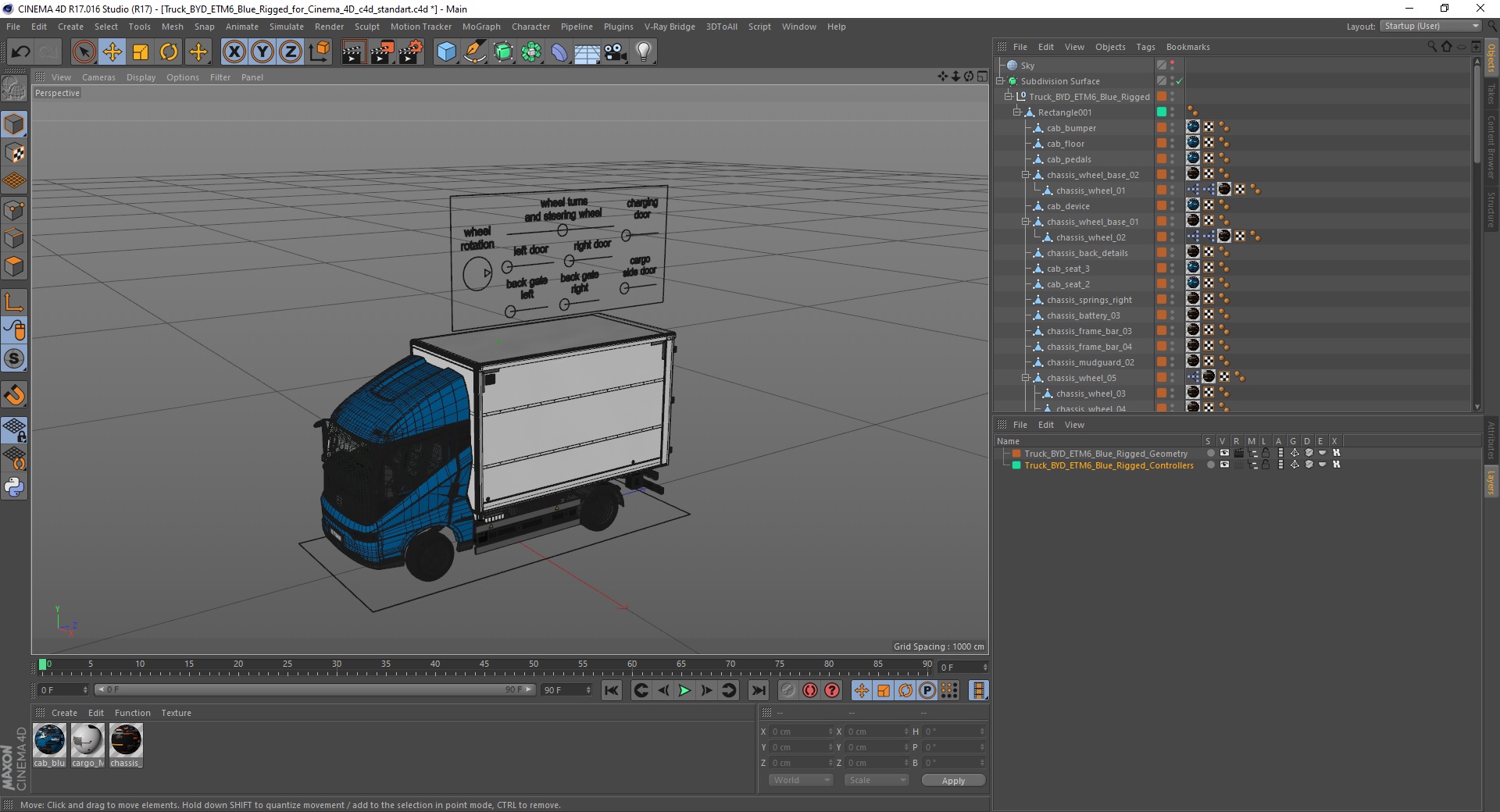Toggle Geometry layer lock icon
Image resolution: width=1500 pixels, height=812 pixels.
tap(1266, 453)
